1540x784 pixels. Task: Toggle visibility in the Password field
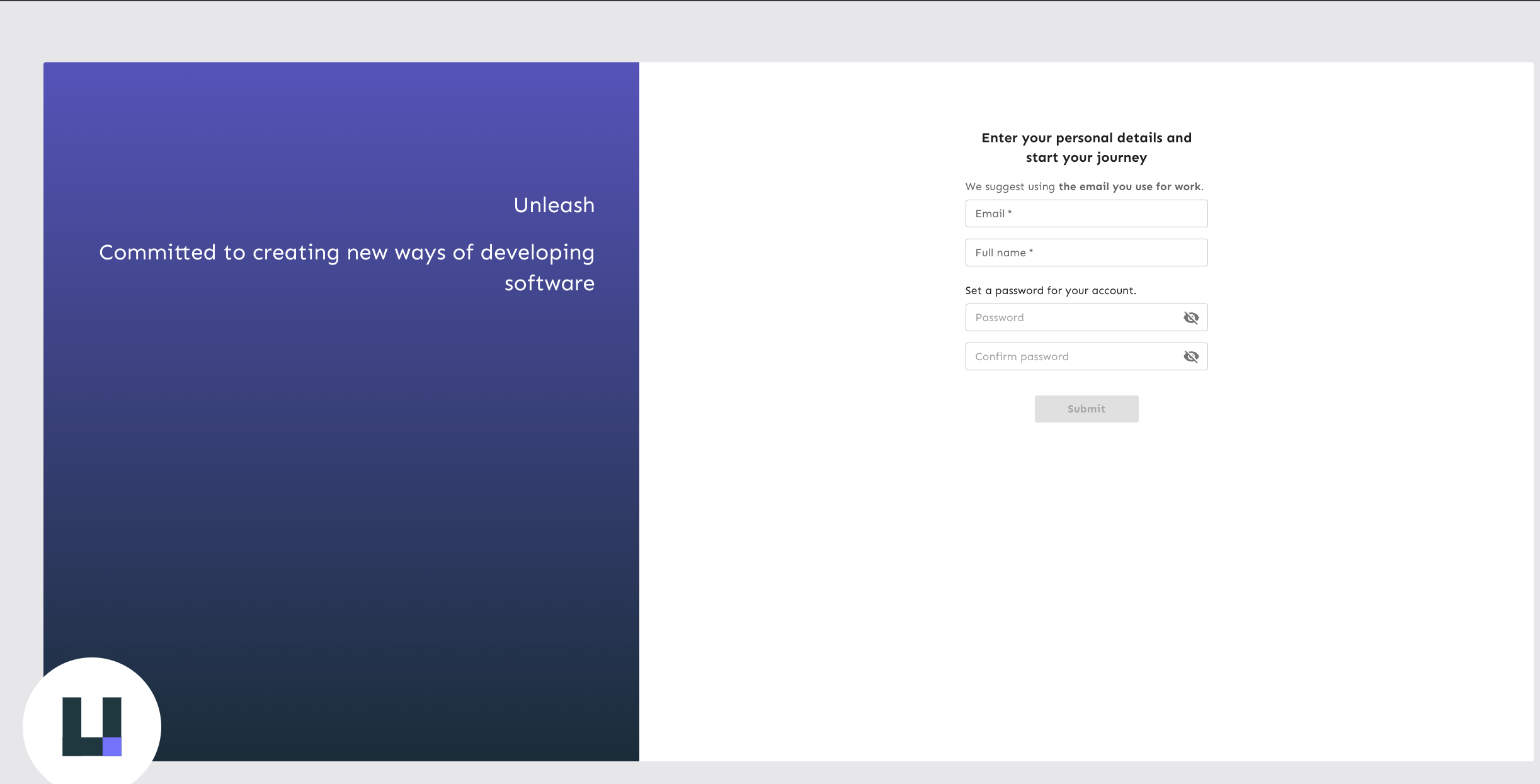click(1191, 317)
